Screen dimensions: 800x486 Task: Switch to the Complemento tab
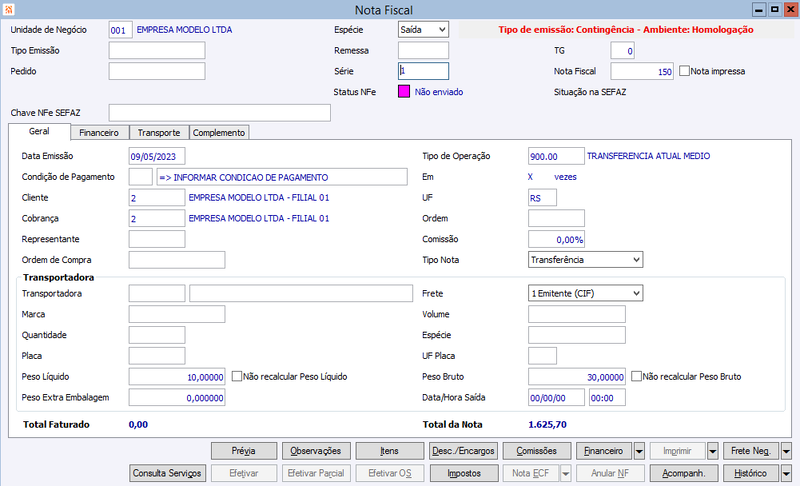pos(219,133)
